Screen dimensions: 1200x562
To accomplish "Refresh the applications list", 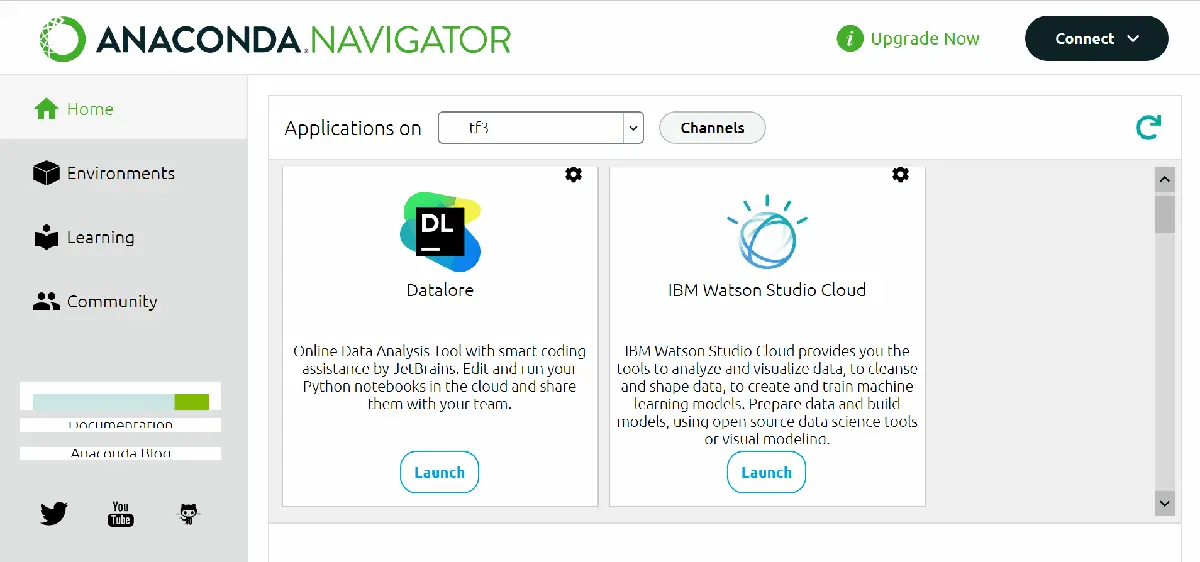I will tap(1148, 127).
